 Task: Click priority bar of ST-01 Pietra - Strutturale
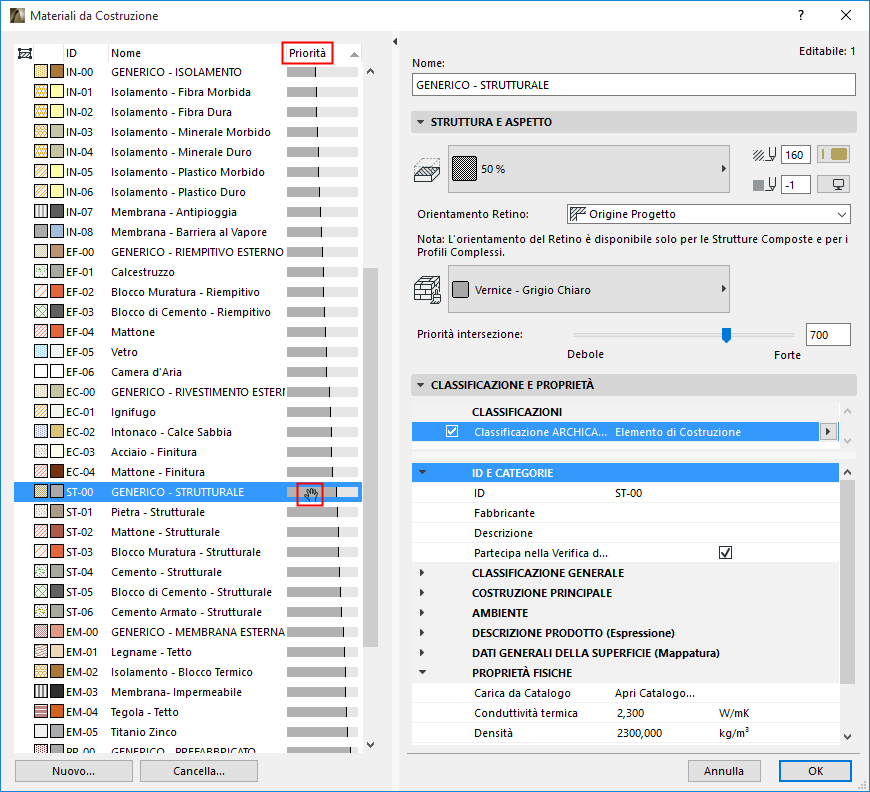(x=322, y=512)
